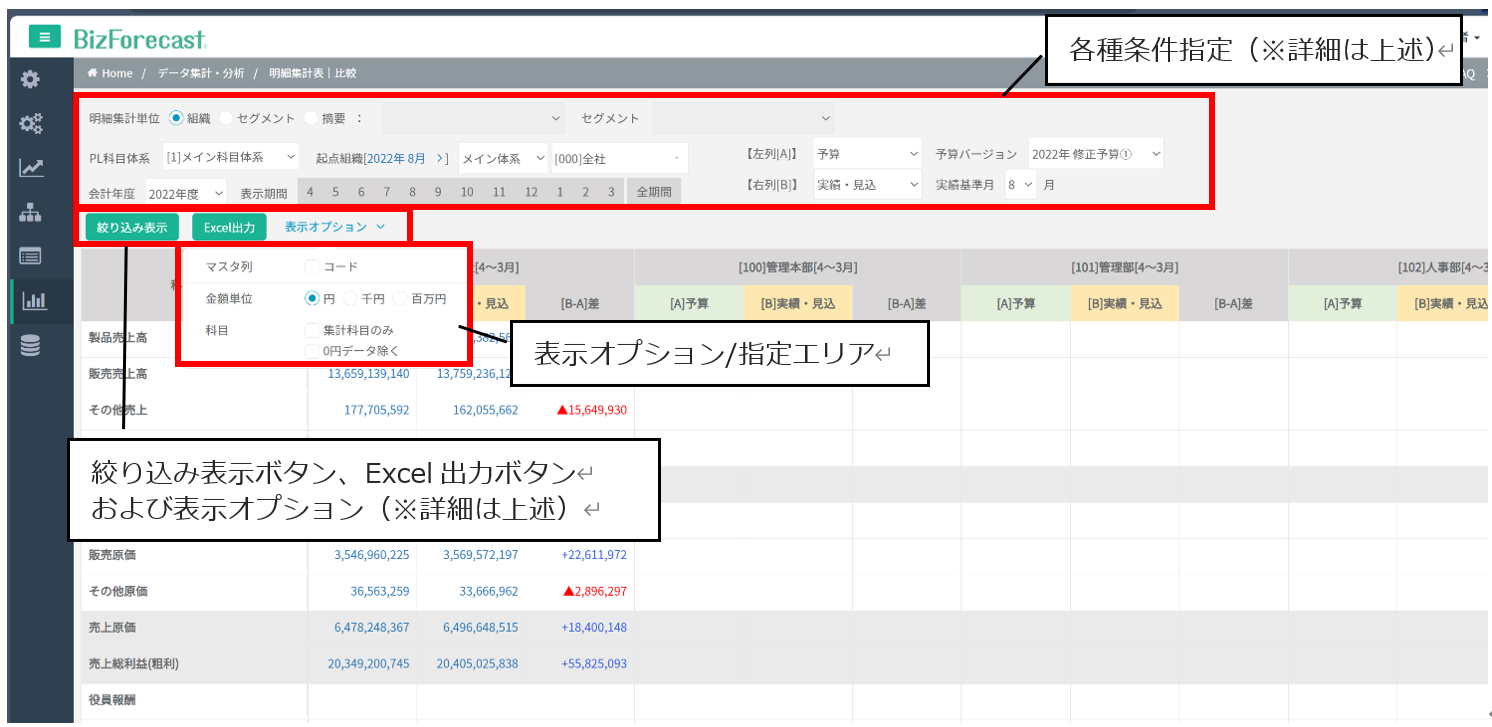Image resolution: width=1492 pixels, height=727 pixels.
Task: Select the bar chart sidebar icon
Action: 34,300
